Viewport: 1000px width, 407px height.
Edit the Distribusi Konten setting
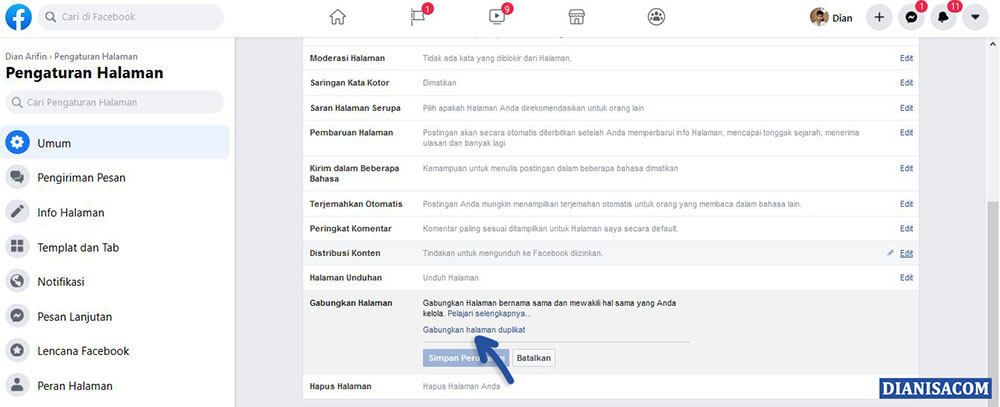(906, 253)
